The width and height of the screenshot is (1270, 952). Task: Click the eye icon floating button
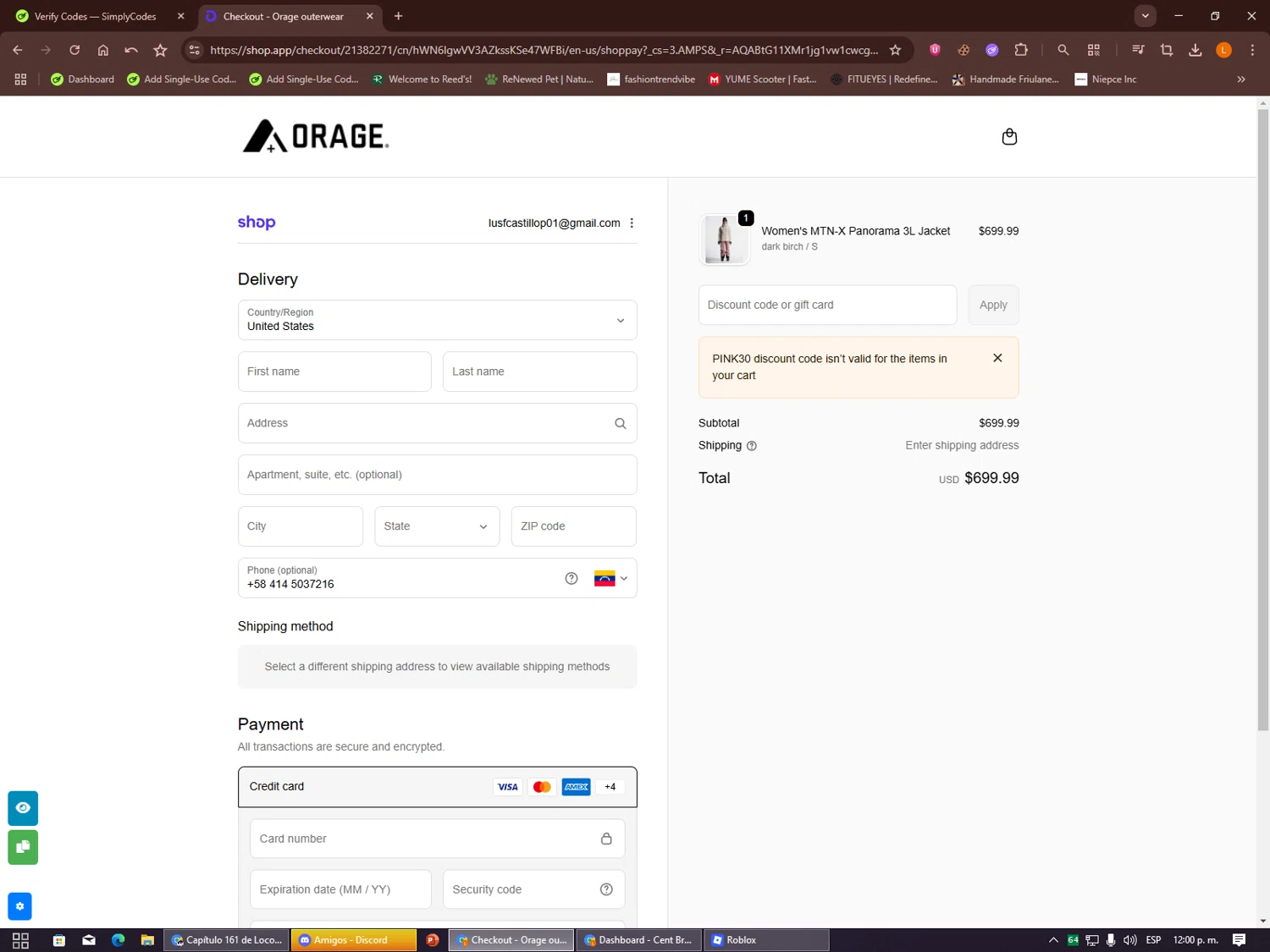23,808
